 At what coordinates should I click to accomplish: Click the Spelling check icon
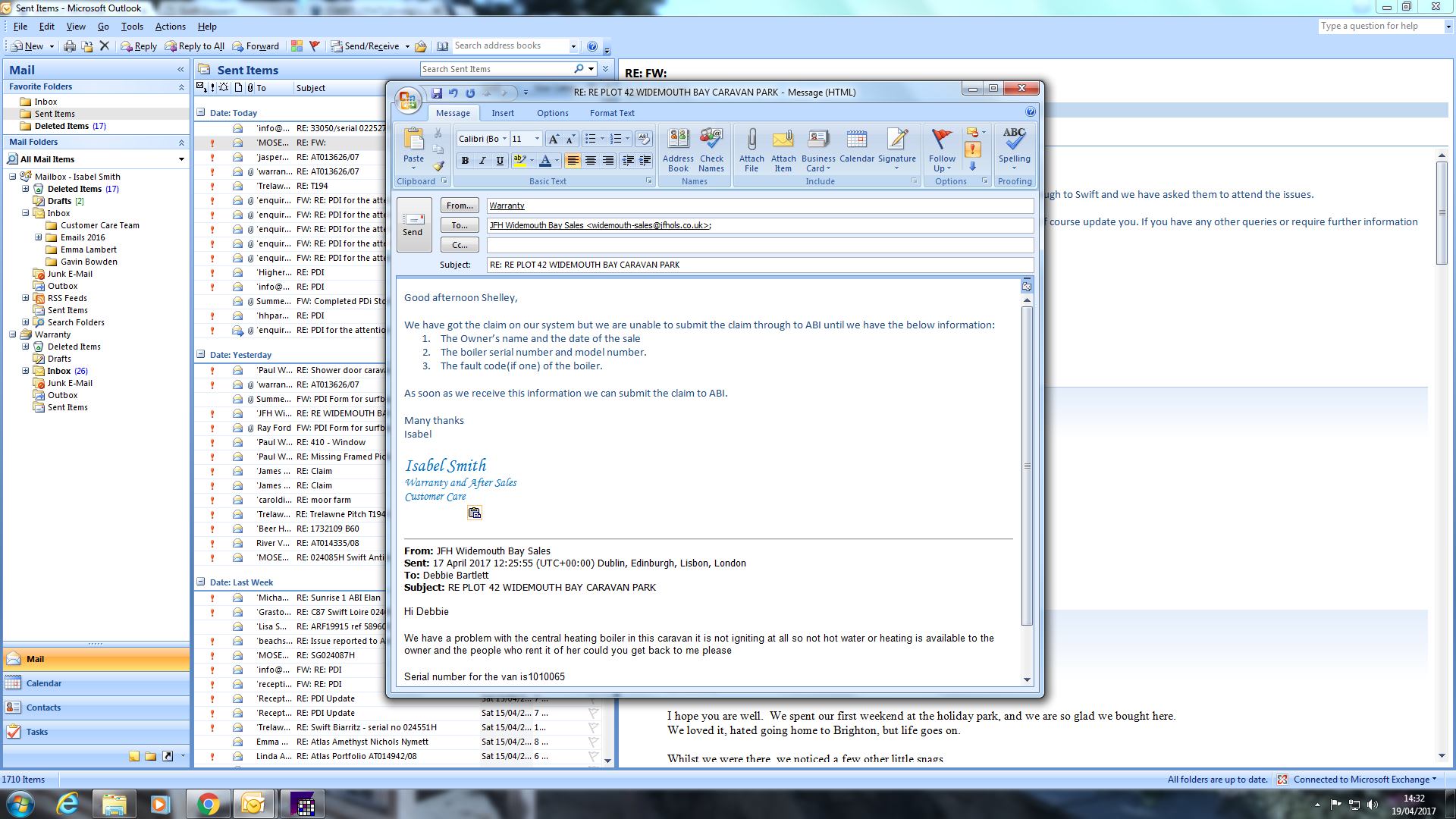point(1014,140)
